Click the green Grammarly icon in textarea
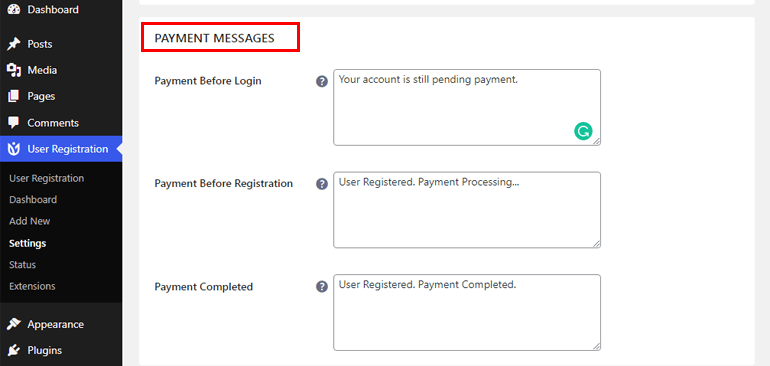This screenshot has height=366, width=770. pos(583,132)
